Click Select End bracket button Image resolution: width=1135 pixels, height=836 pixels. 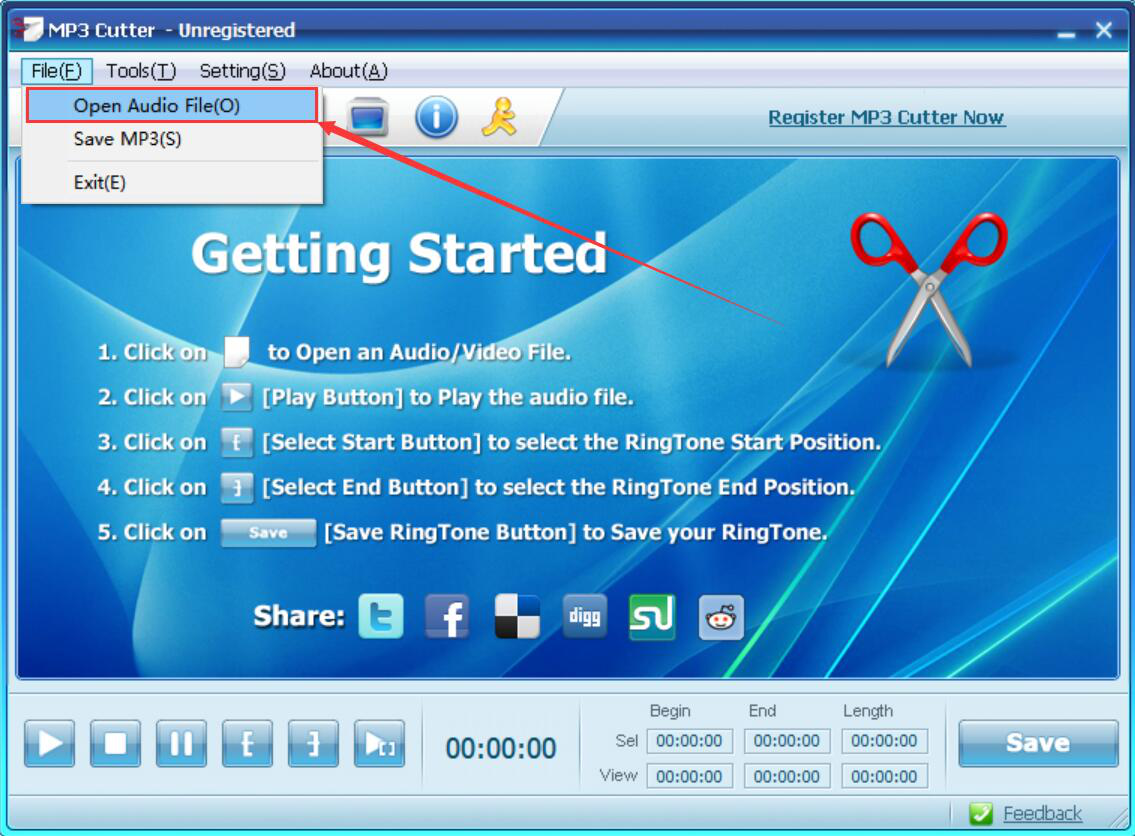pyautogui.click(x=313, y=743)
